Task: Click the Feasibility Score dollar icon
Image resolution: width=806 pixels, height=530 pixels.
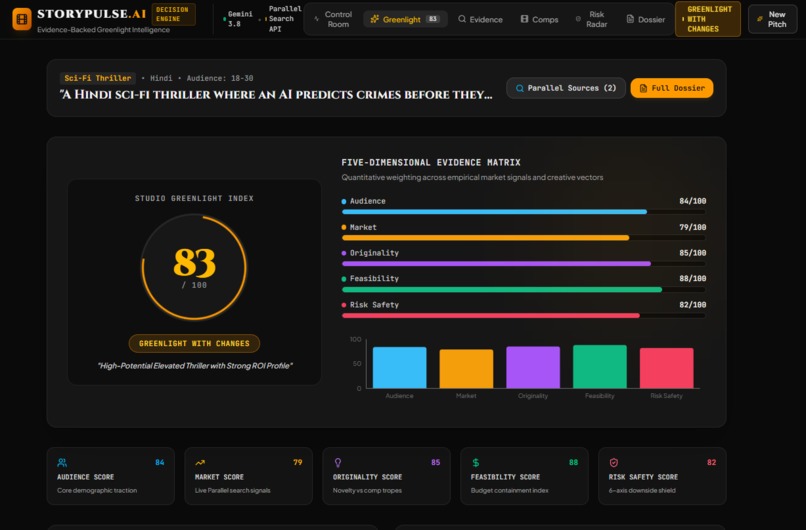Action: coord(475,463)
